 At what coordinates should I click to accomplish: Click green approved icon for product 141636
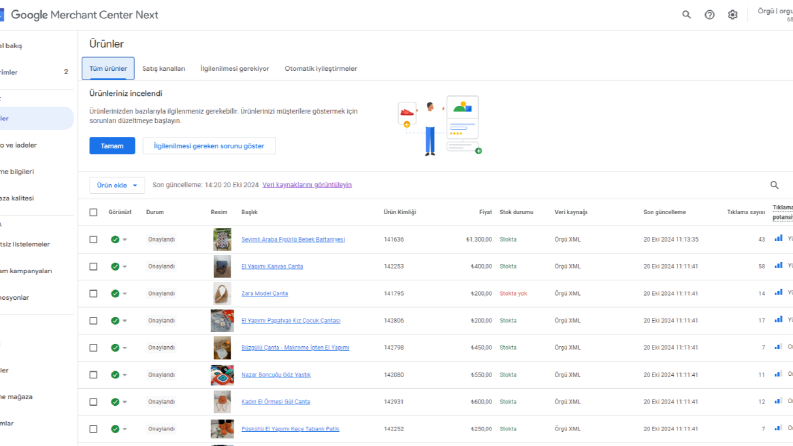[x=115, y=240]
